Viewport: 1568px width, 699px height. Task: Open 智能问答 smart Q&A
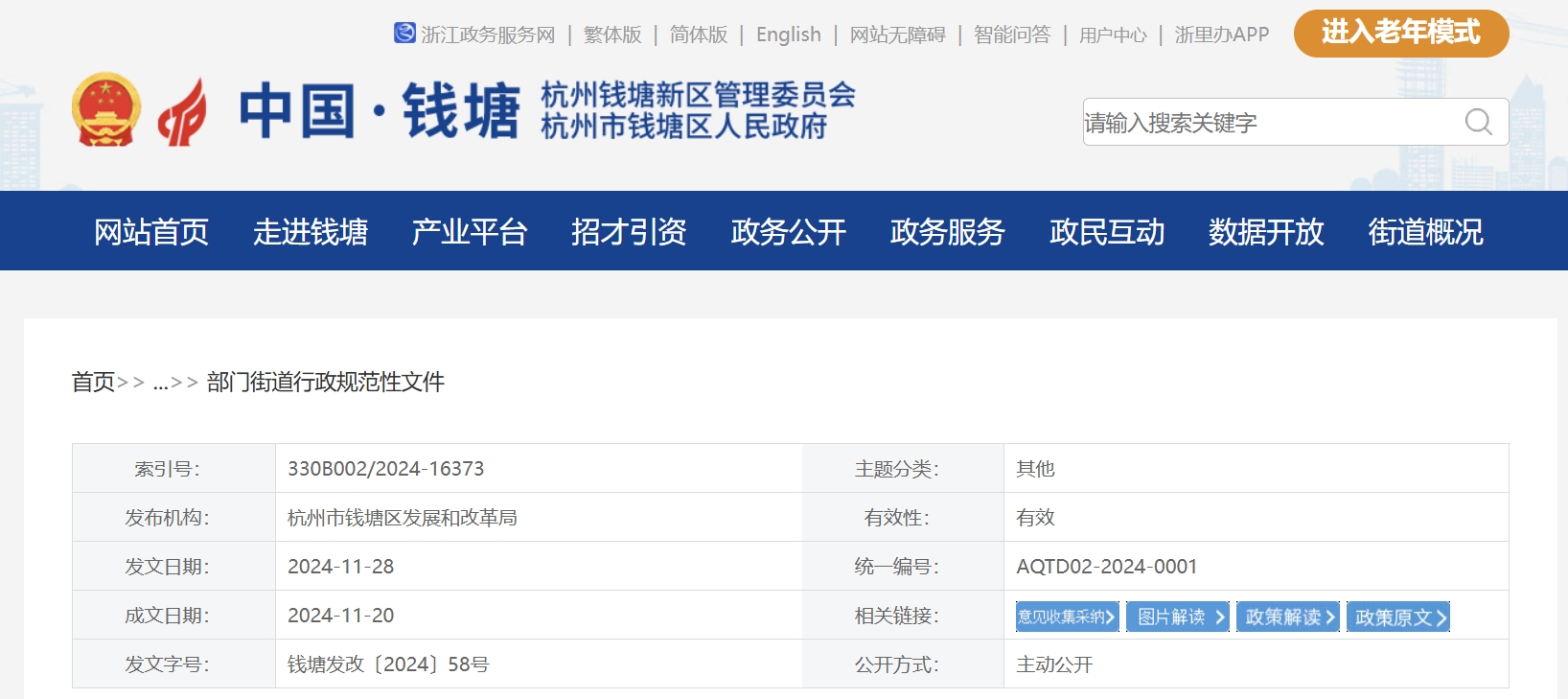(1012, 35)
